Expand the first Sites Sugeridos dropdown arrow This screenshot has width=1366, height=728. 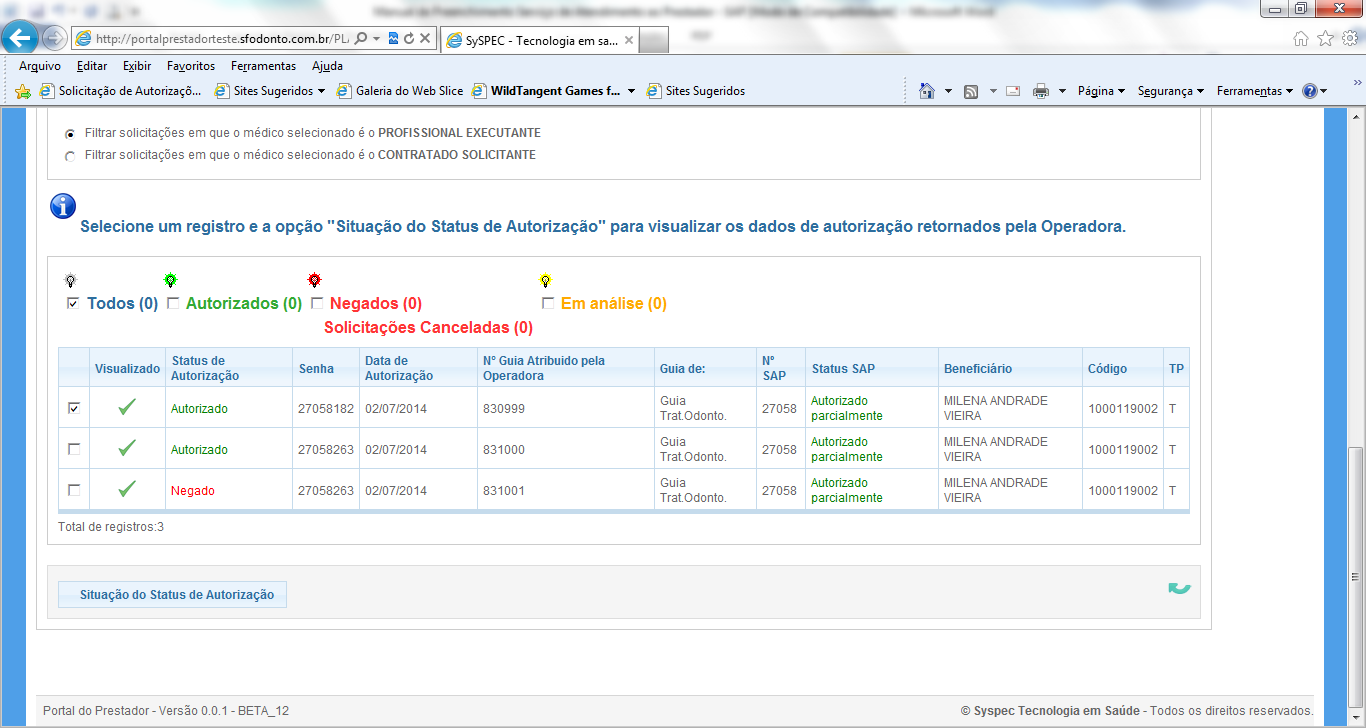point(321,91)
